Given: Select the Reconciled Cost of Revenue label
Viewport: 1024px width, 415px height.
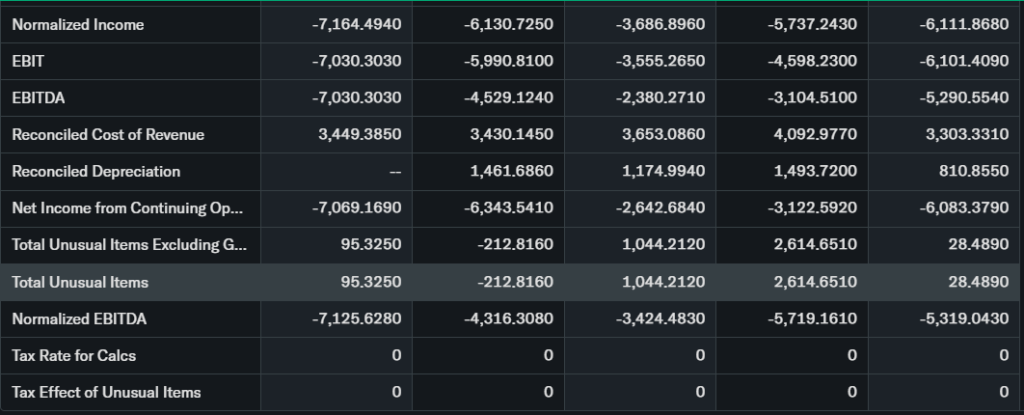Looking at the screenshot, I should 108,135.
